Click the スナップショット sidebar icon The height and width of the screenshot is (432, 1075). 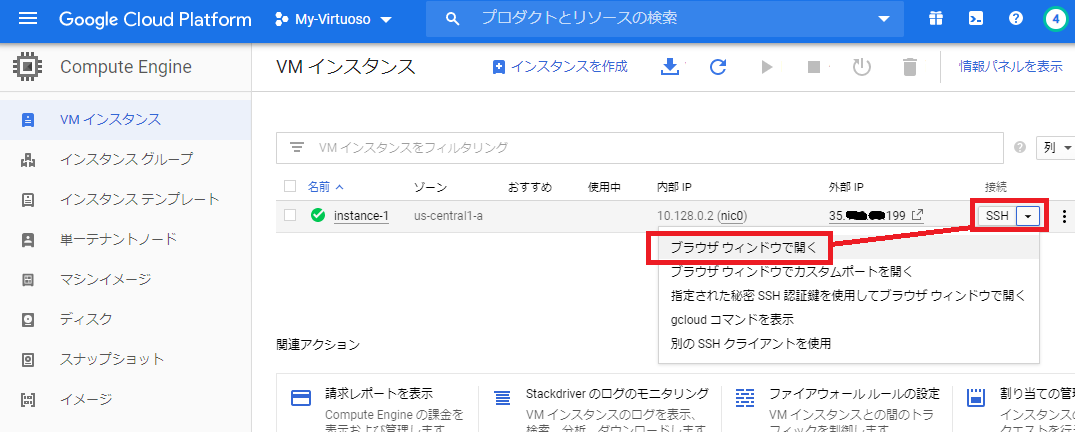pos(28,359)
